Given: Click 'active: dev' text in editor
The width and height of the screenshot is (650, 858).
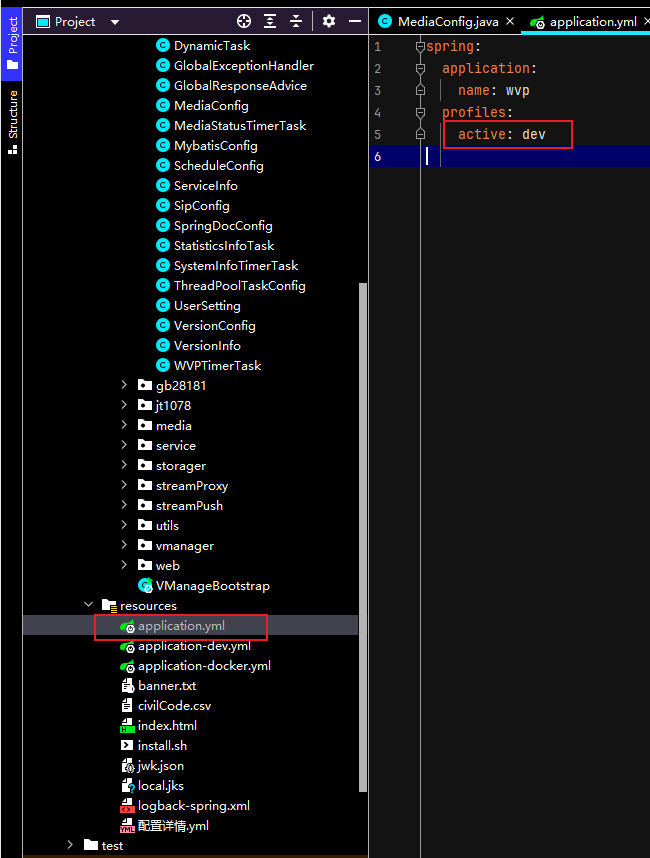Looking at the screenshot, I should tap(502, 135).
